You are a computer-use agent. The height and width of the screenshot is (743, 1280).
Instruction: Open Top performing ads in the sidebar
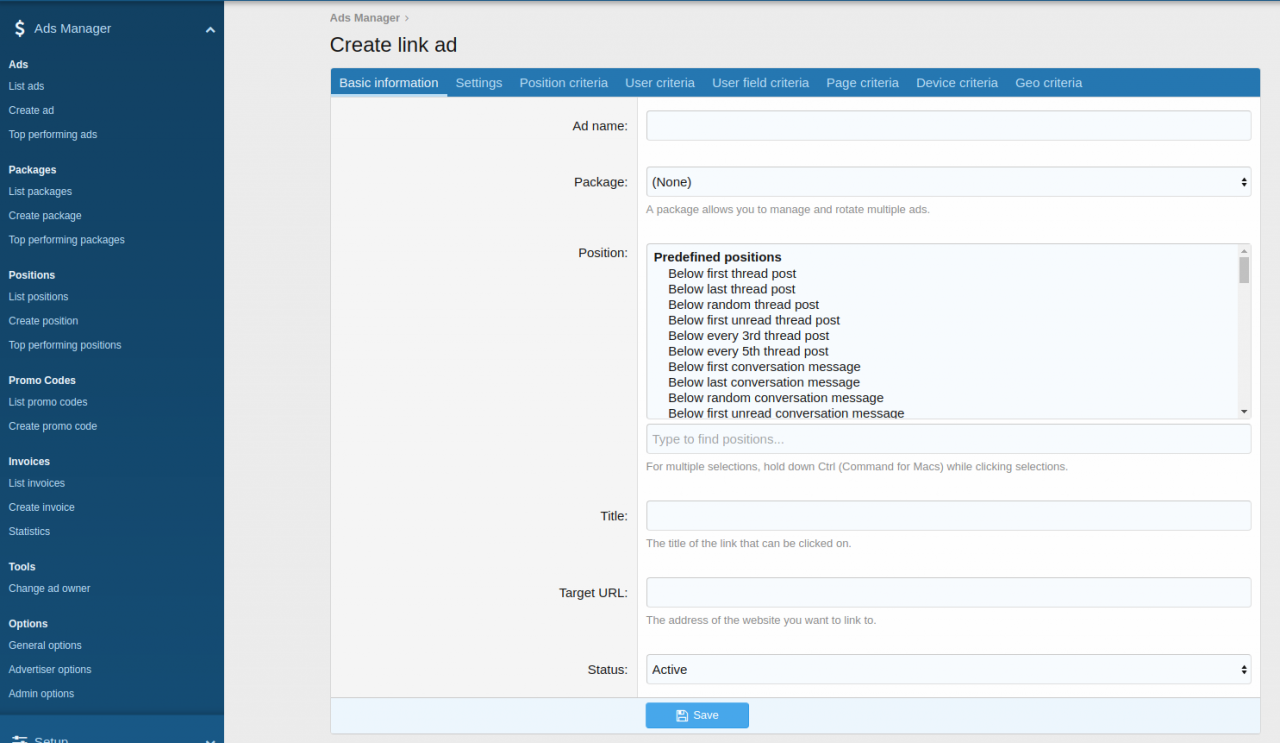tap(51, 134)
